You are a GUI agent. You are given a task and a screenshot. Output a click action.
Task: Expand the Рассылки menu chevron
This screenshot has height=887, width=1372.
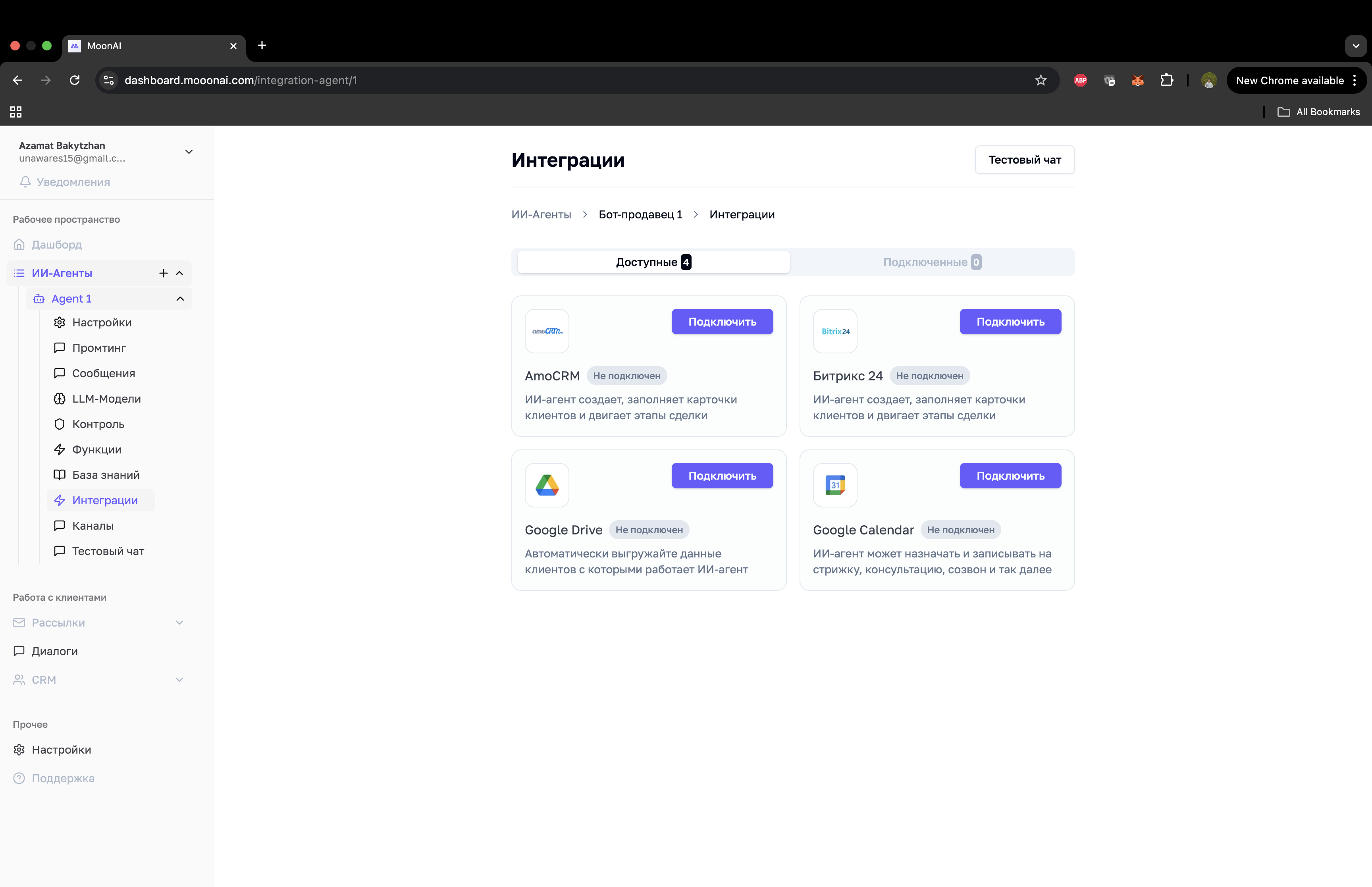tap(179, 623)
